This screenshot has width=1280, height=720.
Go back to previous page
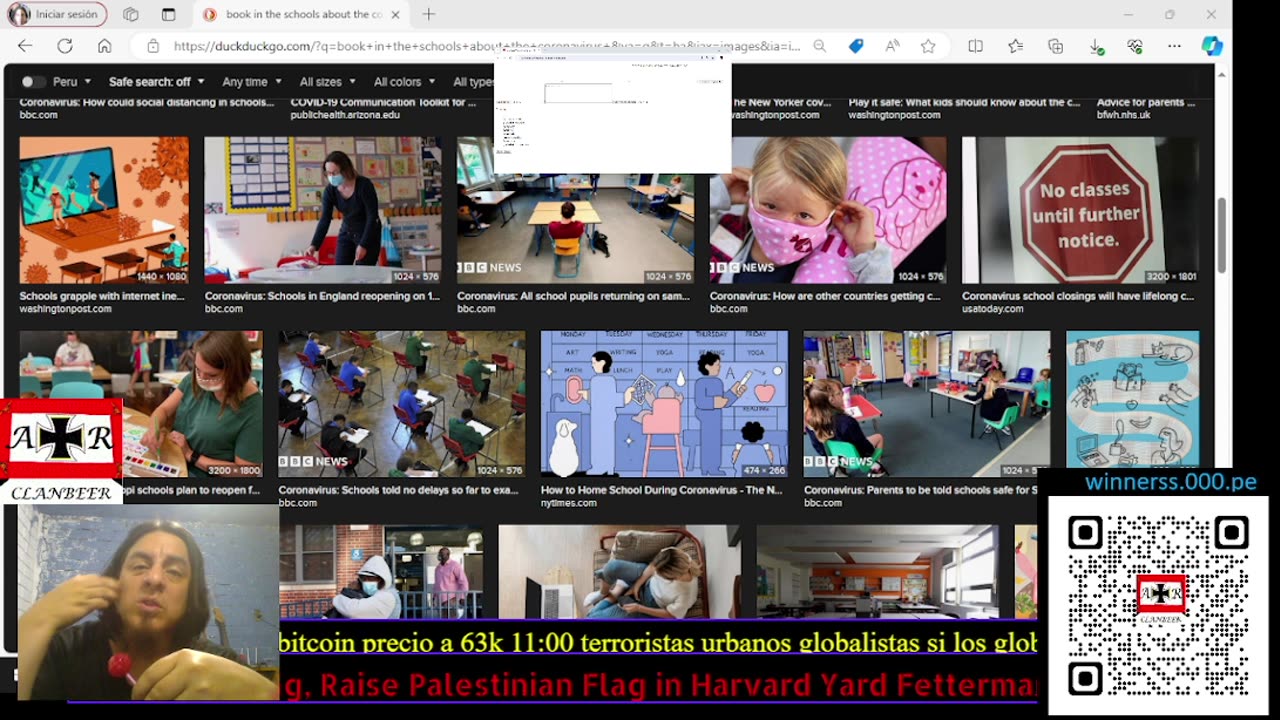click(x=25, y=46)
